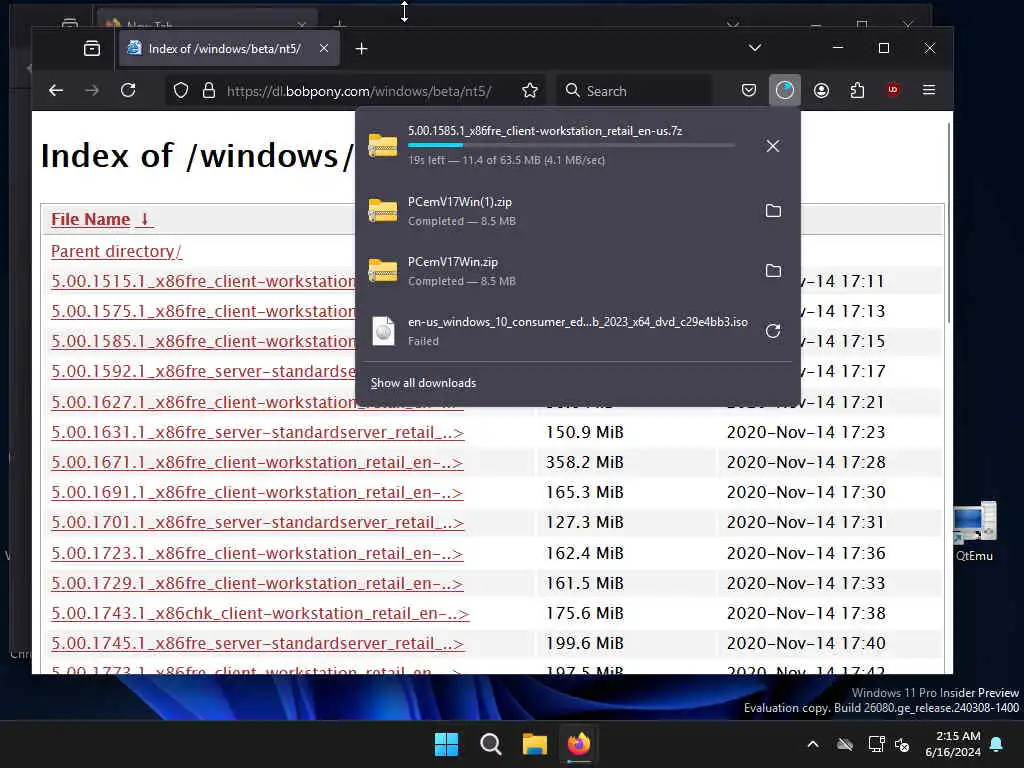Screen dimensions: 1024x768
Task: Show PCemV17Win.zip in folder
Action: pos(773,270)
